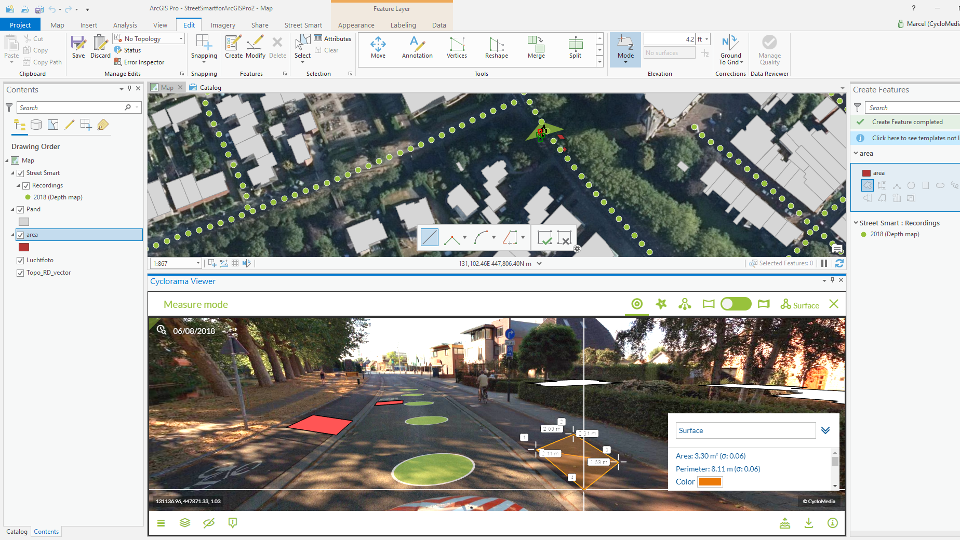Switch to the Catalog view tab
Screen dimensions: 960x540
pyautogui.click(x=206, y=88)
